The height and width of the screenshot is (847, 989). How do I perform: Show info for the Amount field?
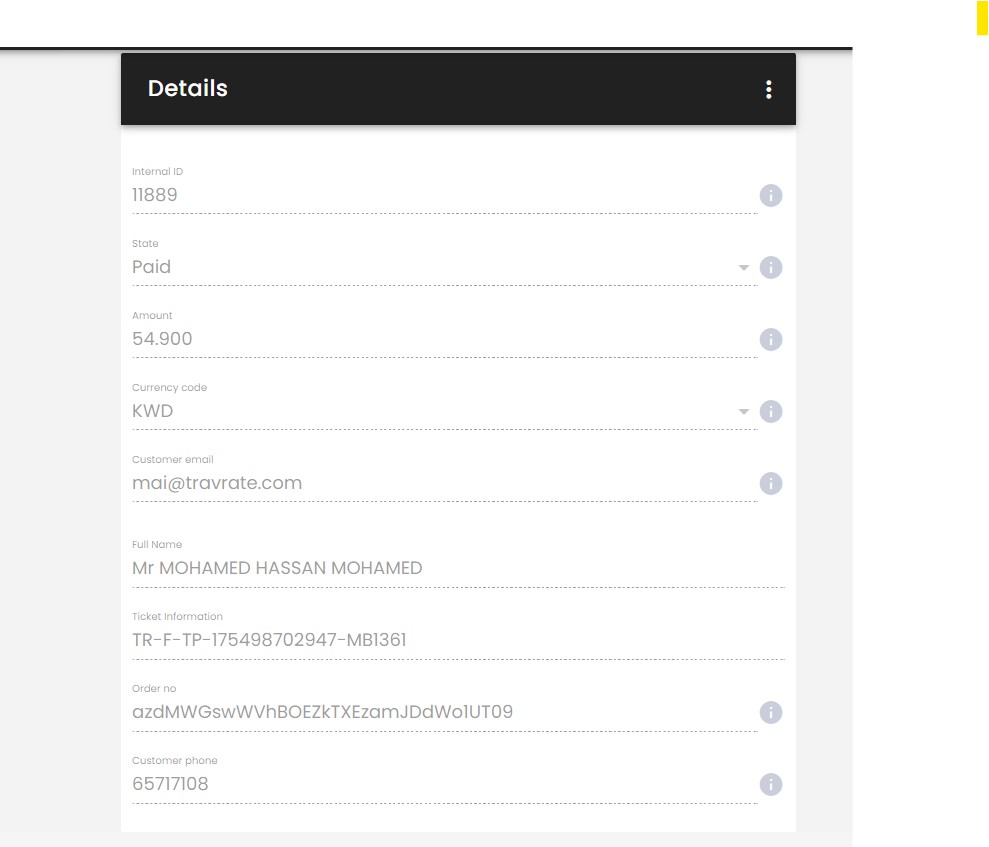click(771, 339)
